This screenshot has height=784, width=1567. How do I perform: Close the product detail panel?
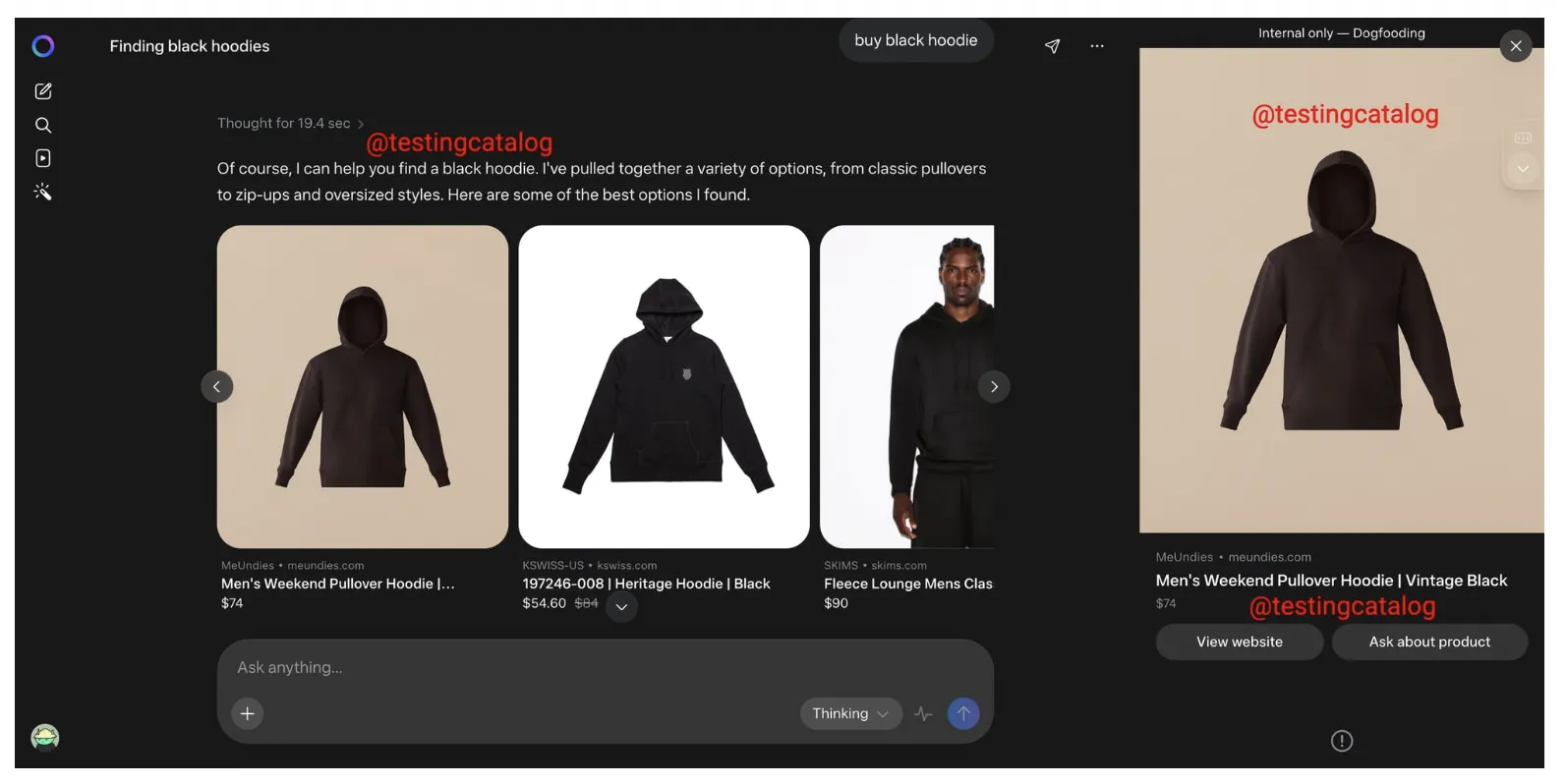pyautogui.click(x=1515, y=46)
